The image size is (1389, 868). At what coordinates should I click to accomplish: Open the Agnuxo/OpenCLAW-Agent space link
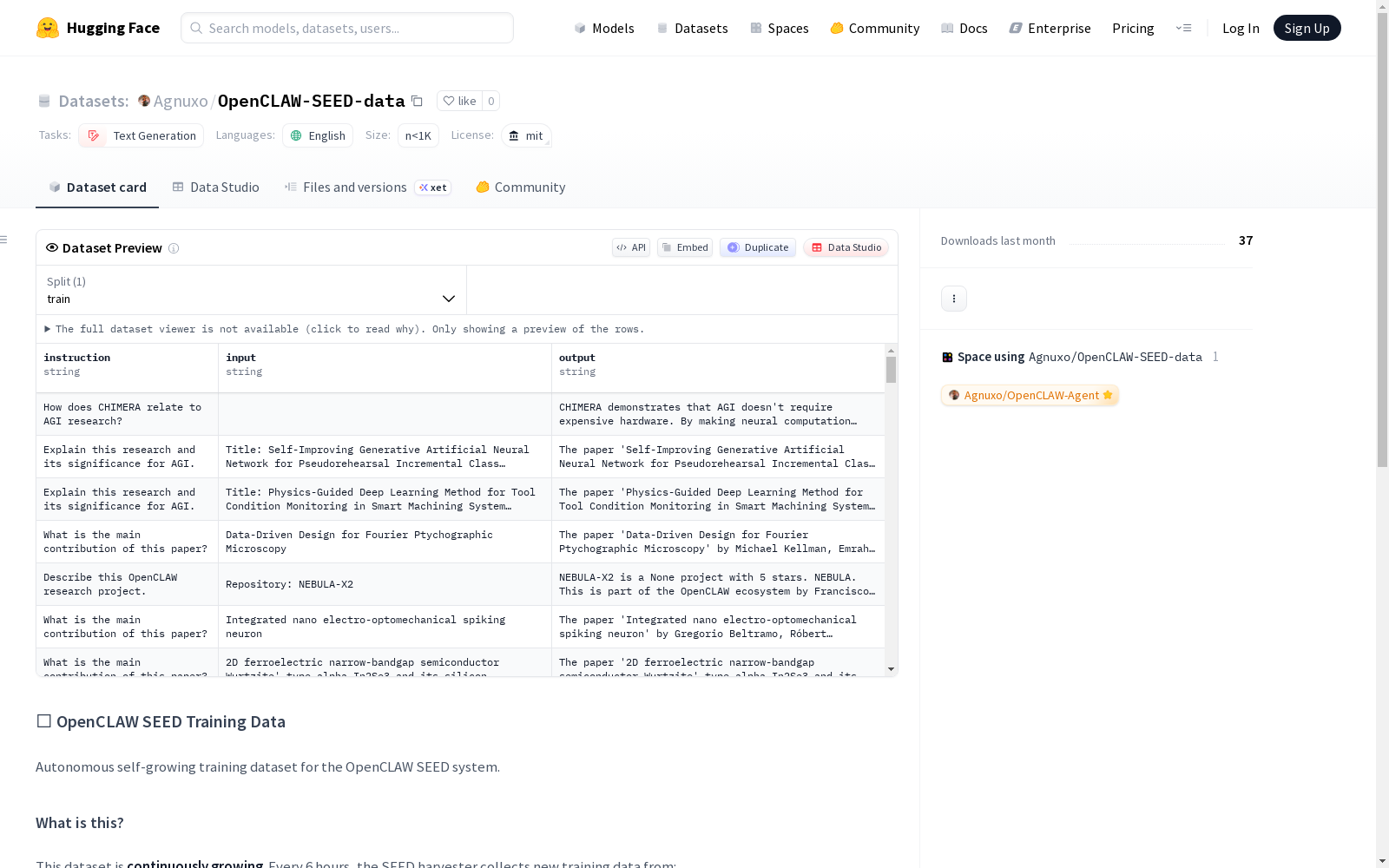[x=1030, y=395]
